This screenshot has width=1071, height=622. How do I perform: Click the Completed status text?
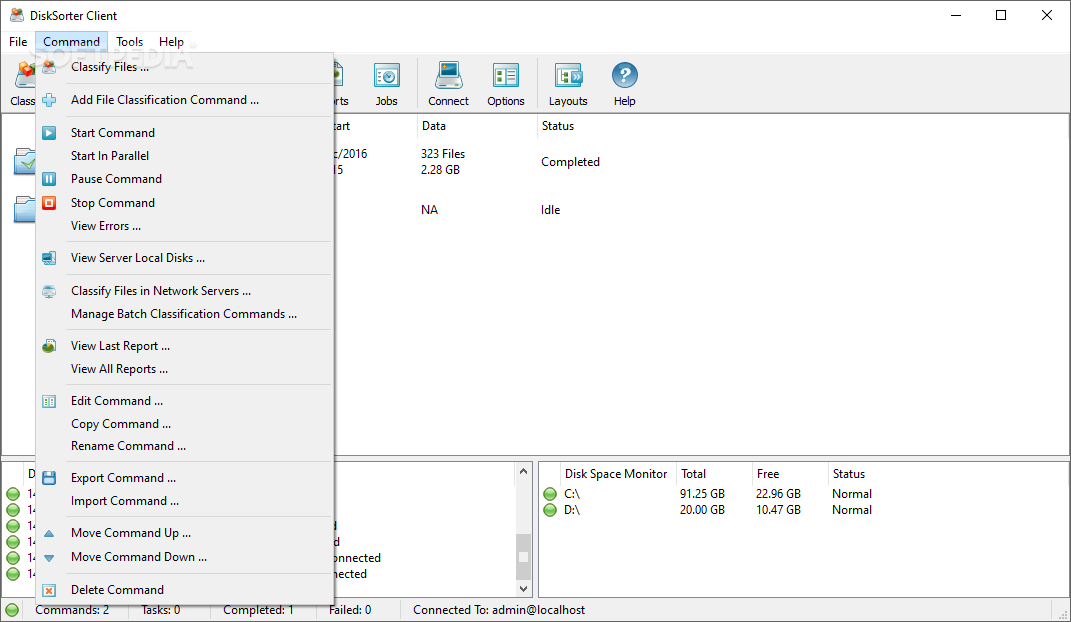(570, 162)
